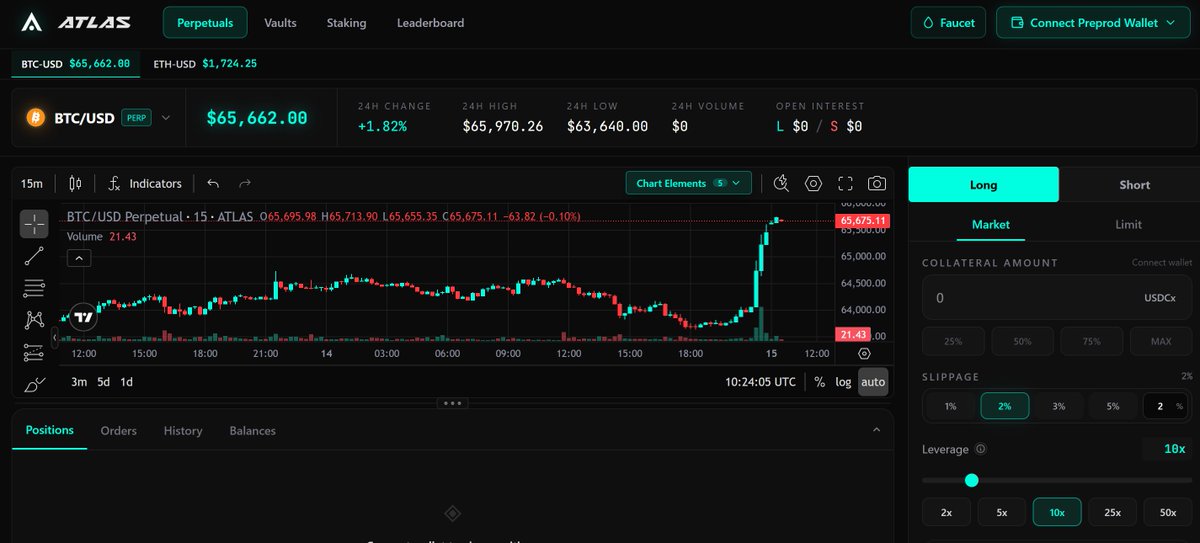Viewport: 1200px width, 543px height.
Task: Click the custom slippage percent field
Action: tap(1166, 406)
